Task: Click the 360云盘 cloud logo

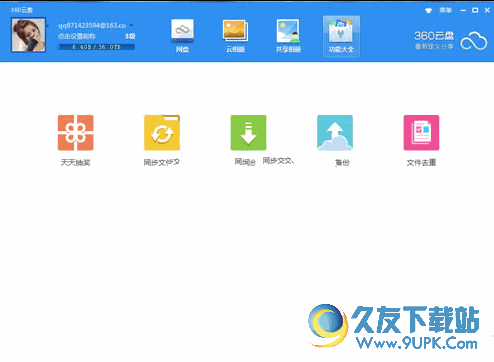Action: [474, 41]
